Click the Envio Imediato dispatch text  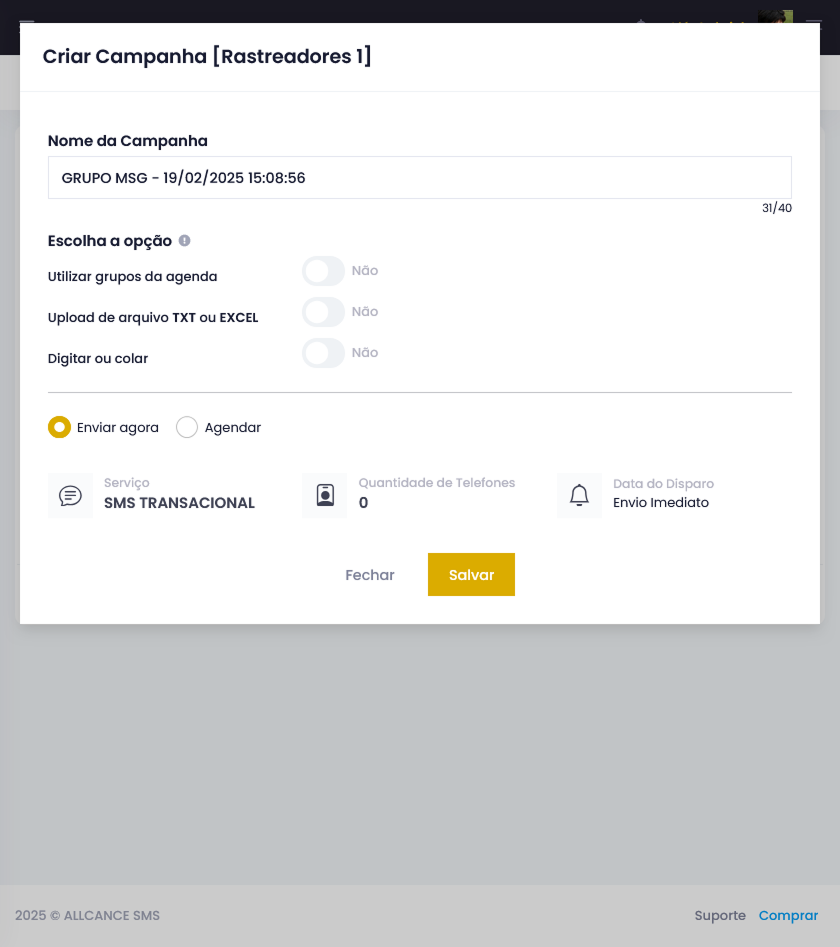click(661, 502)
